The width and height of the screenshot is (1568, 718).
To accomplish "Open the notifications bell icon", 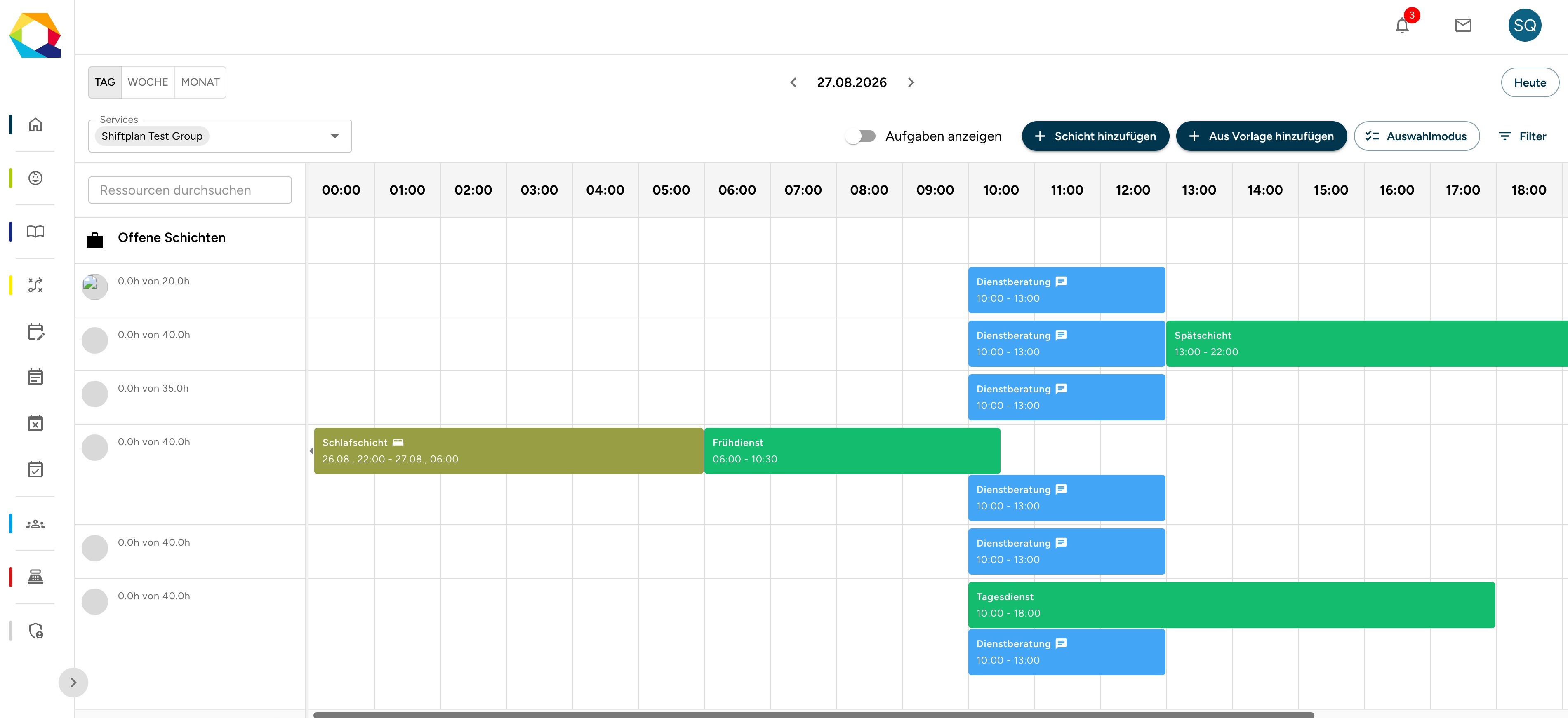I will point(1402,26).
